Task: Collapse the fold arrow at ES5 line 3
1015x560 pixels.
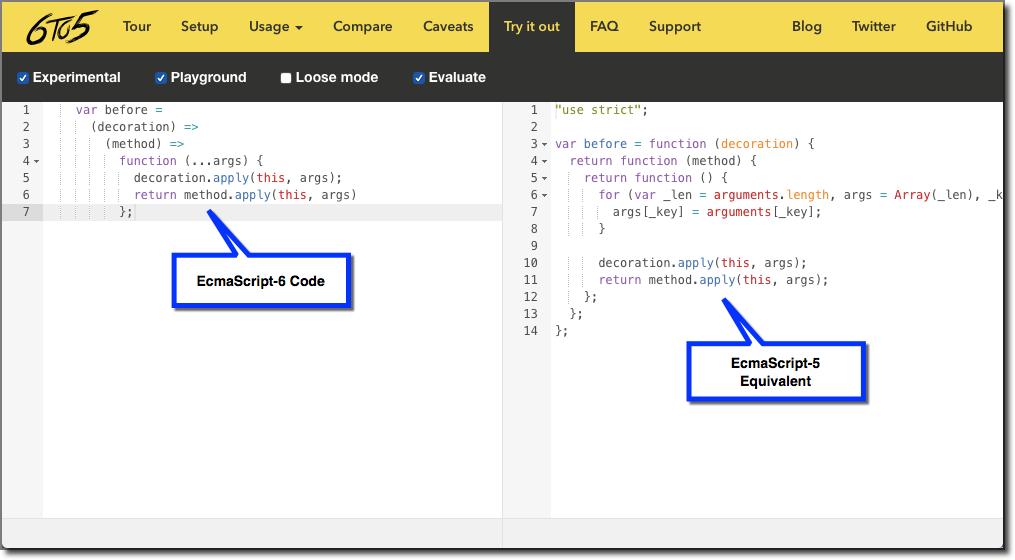Action: coord(544,144)
